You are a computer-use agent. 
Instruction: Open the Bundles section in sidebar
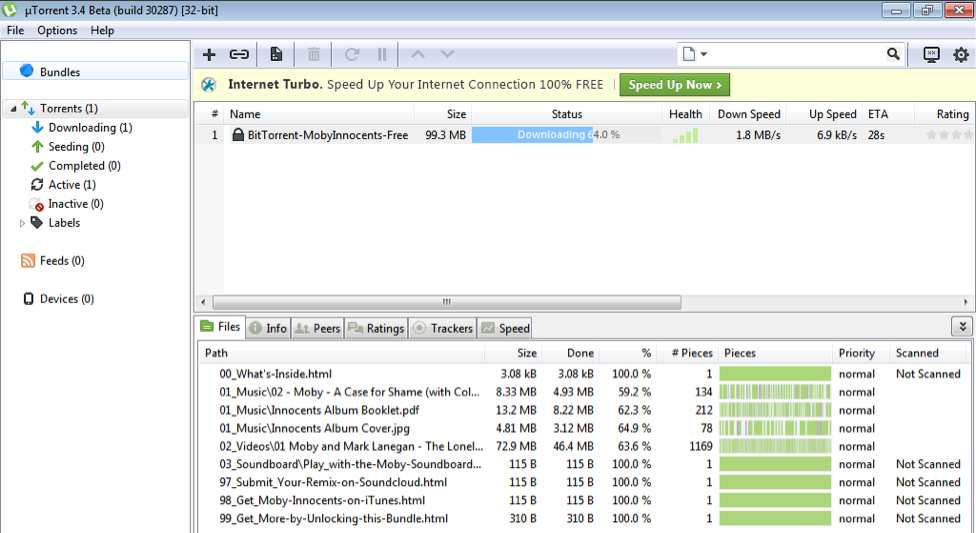[59, 72]
